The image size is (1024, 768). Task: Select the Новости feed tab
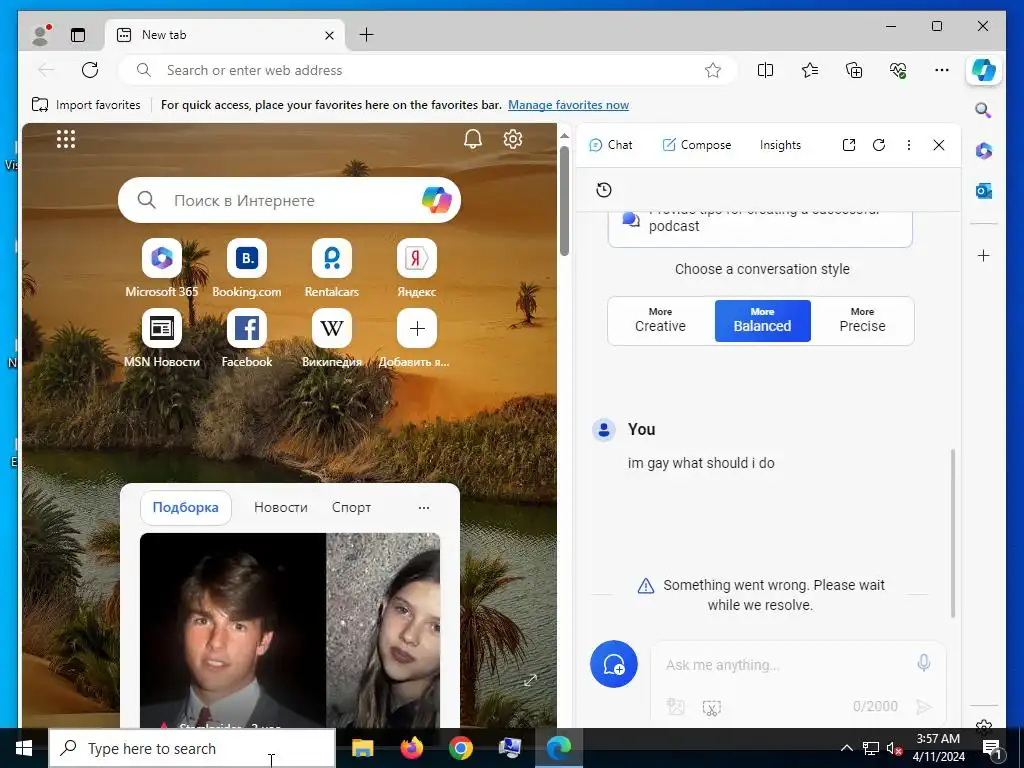[281, 507]
